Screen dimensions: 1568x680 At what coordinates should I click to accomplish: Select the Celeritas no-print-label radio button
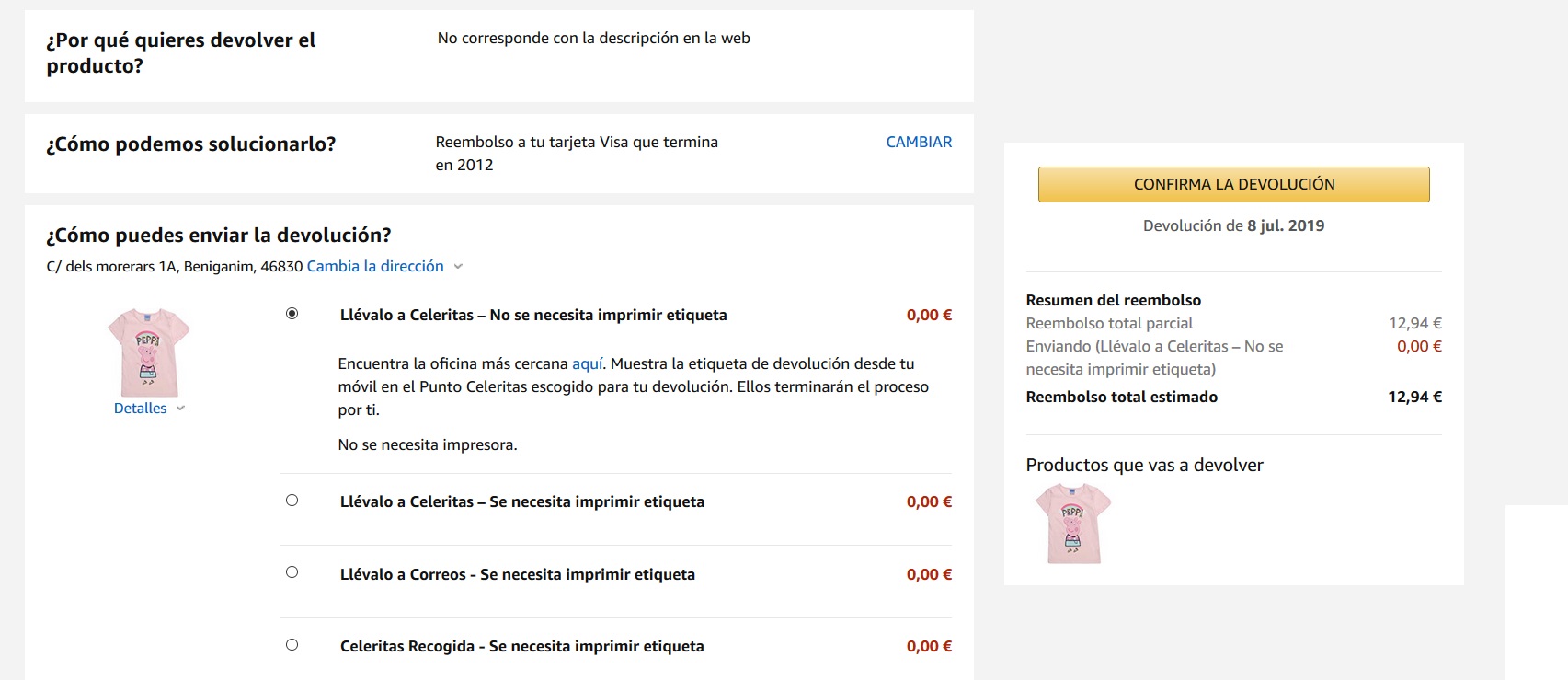[292, 314]
